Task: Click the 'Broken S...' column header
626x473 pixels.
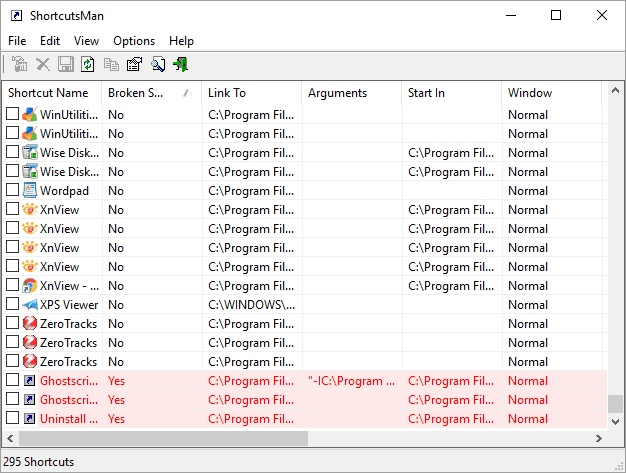Action: point(152,93)
